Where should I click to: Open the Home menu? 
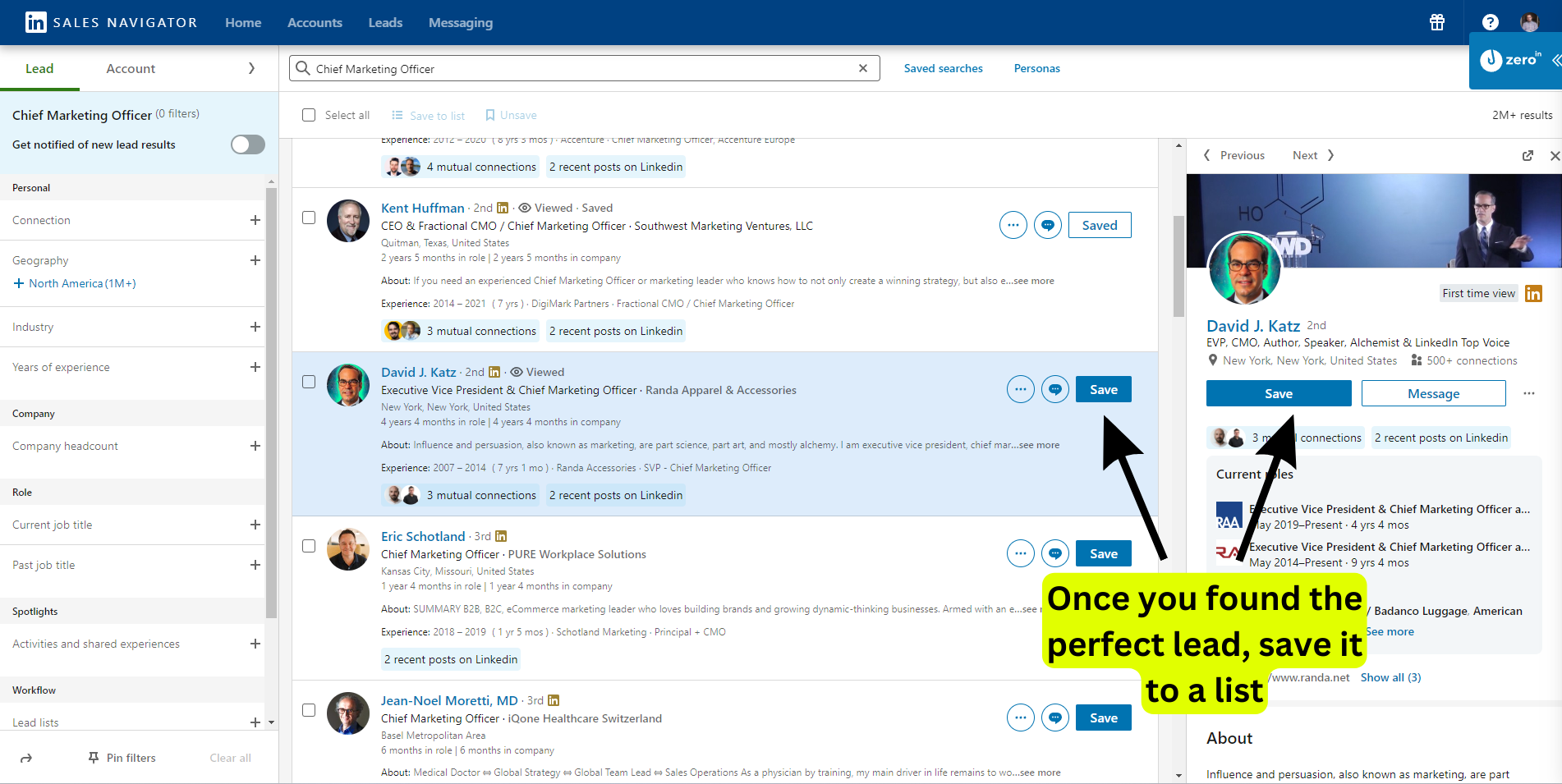tap(243, 22)
